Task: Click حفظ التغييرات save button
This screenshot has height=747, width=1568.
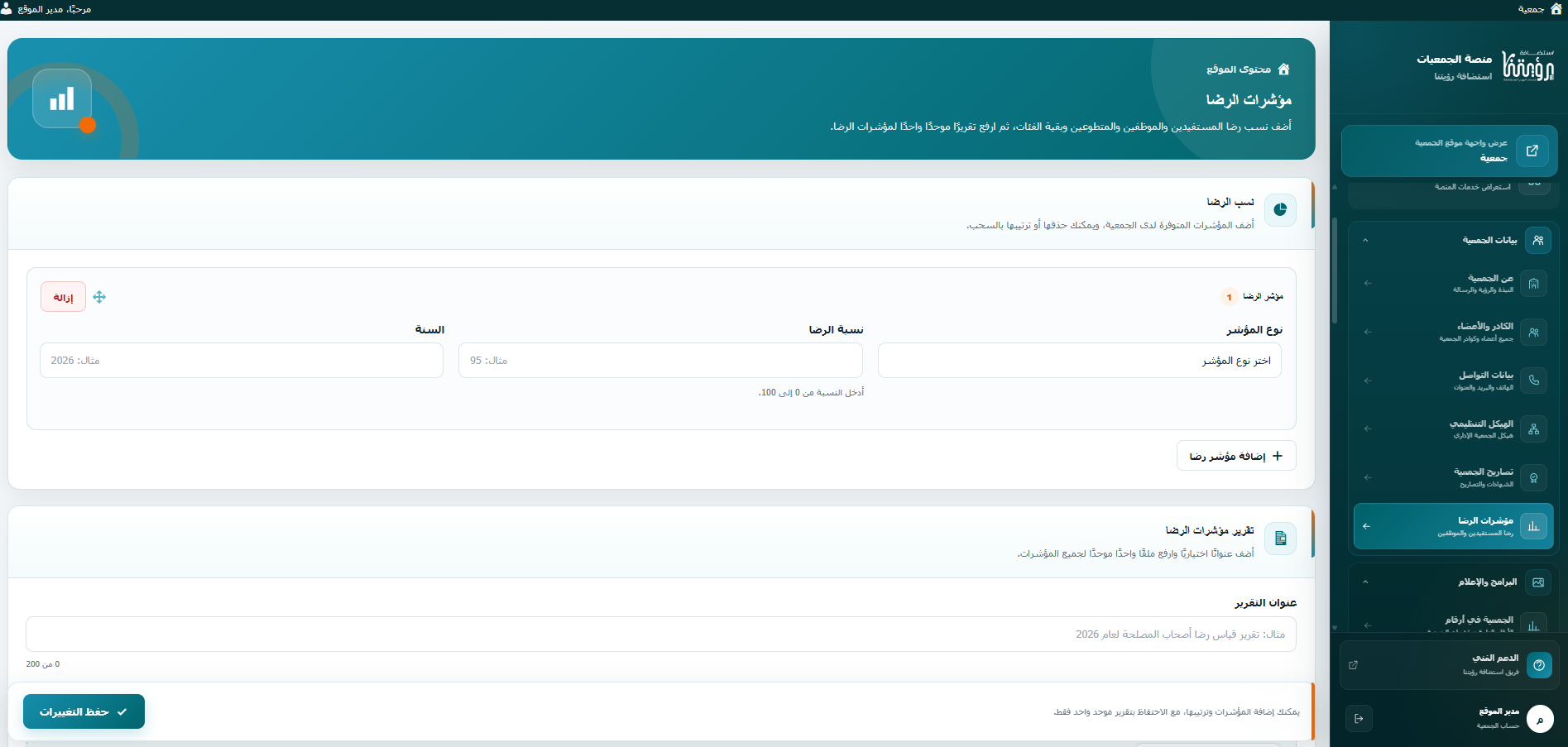Action: tap(84, 711)
